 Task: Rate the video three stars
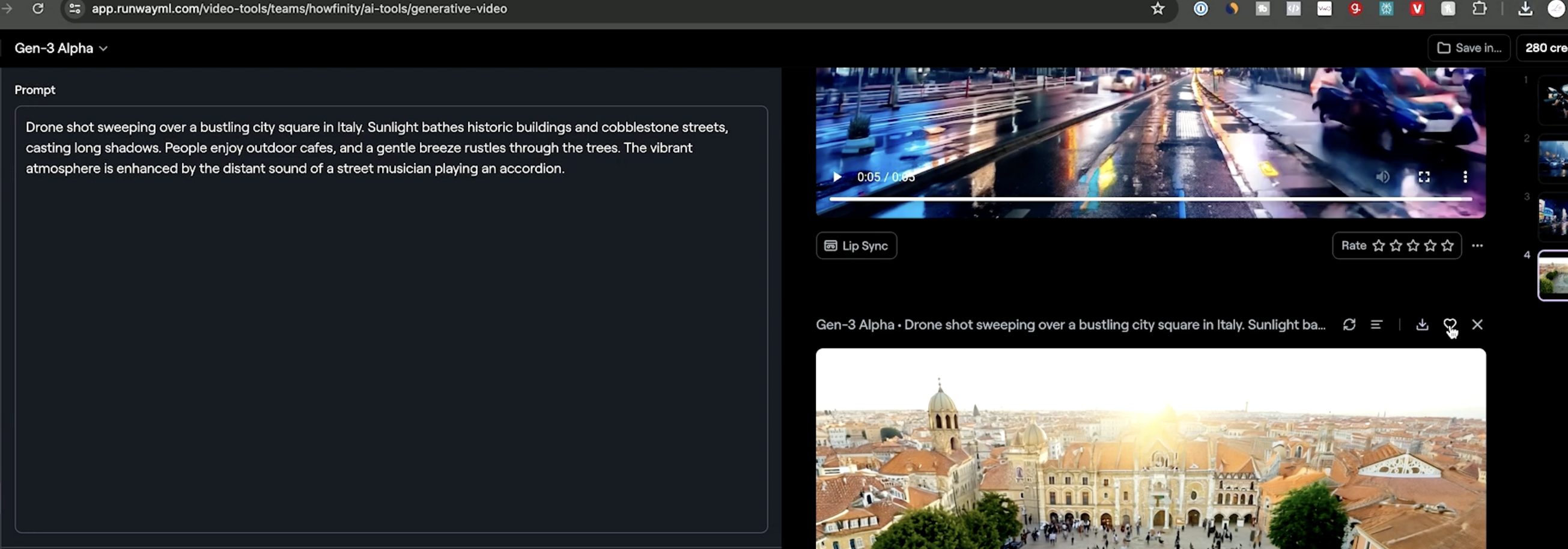click(1413, 245)
